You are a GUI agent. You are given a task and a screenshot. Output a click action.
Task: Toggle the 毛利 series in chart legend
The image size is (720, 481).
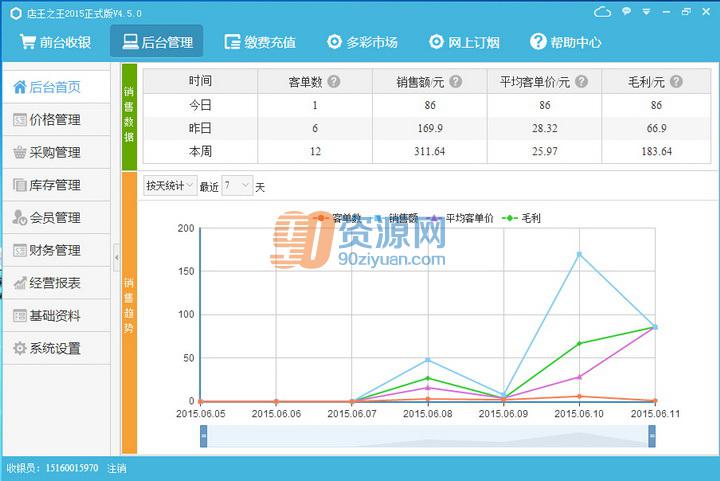tap(521, 218)
